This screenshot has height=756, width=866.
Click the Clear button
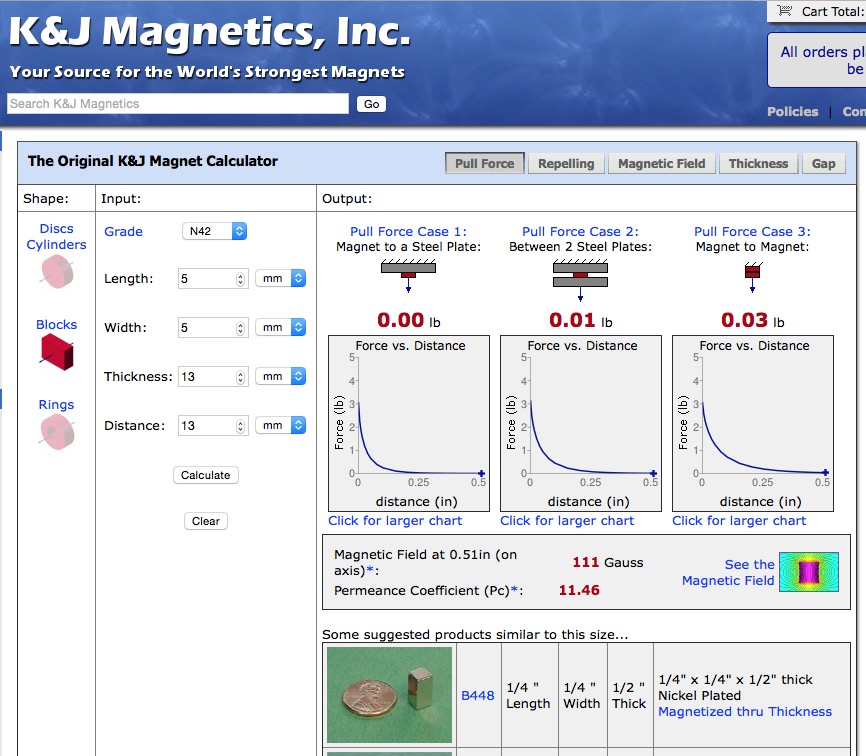pyautogui.click(x=205, y=521)
